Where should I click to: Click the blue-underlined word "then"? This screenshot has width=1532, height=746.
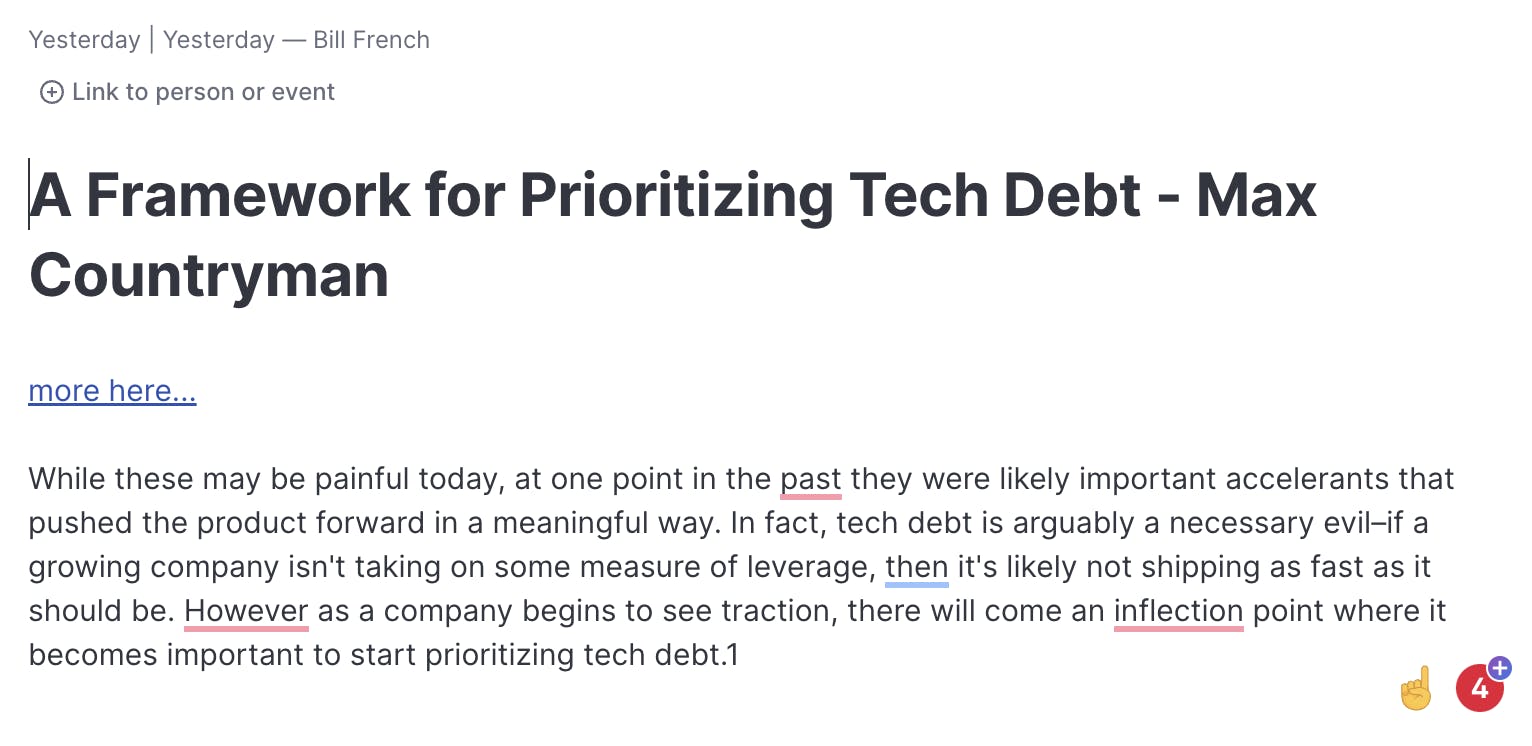click(x=916, y=567)
